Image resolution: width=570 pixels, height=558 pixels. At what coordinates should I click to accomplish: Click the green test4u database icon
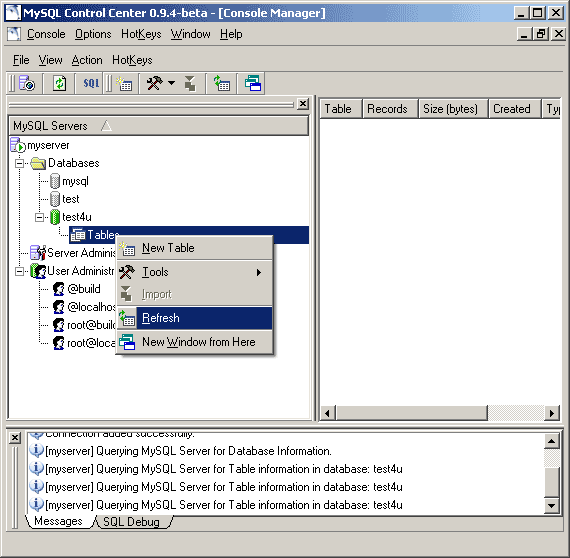[55, 217]
